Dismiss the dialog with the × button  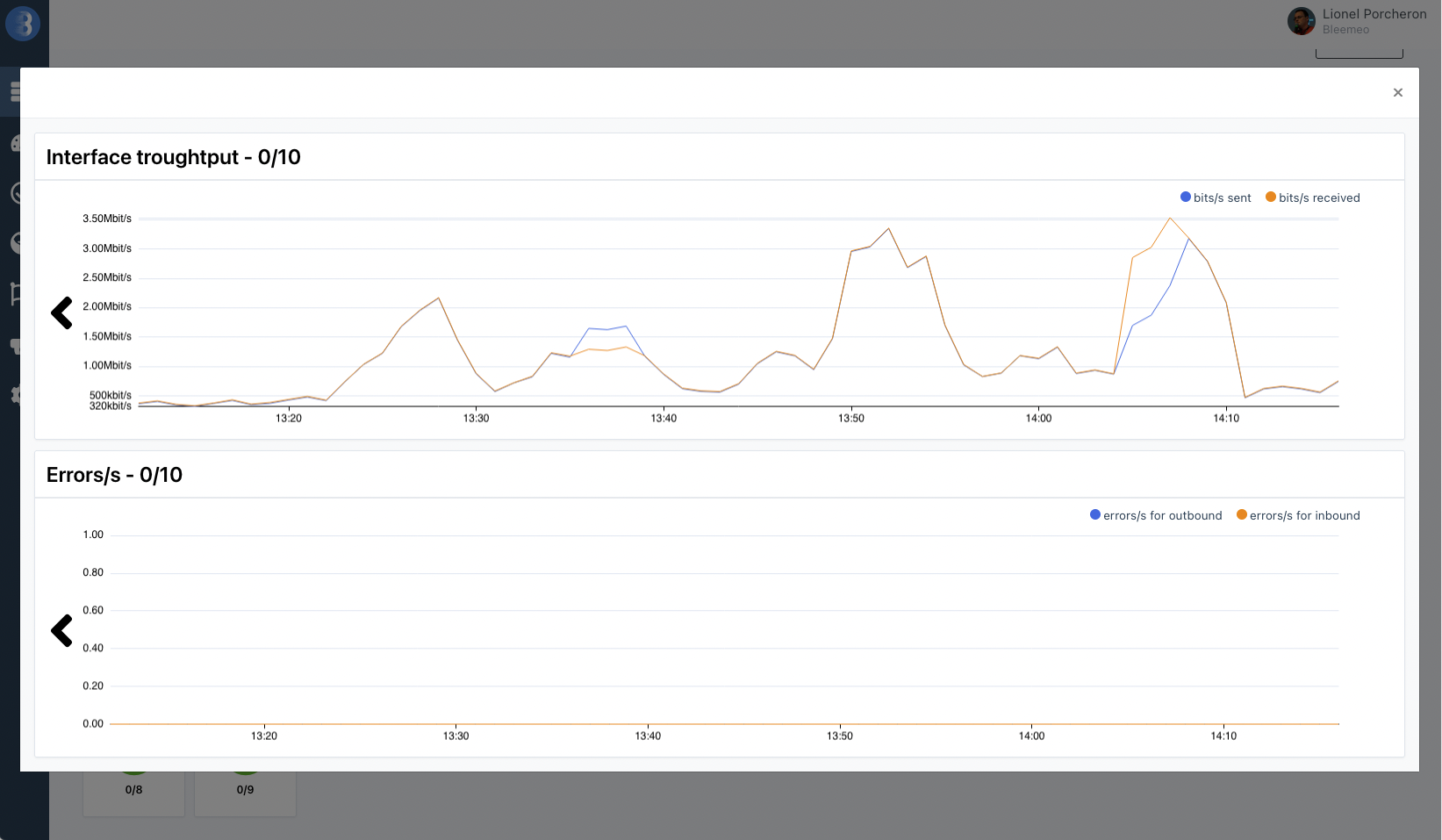point(1397,92)
